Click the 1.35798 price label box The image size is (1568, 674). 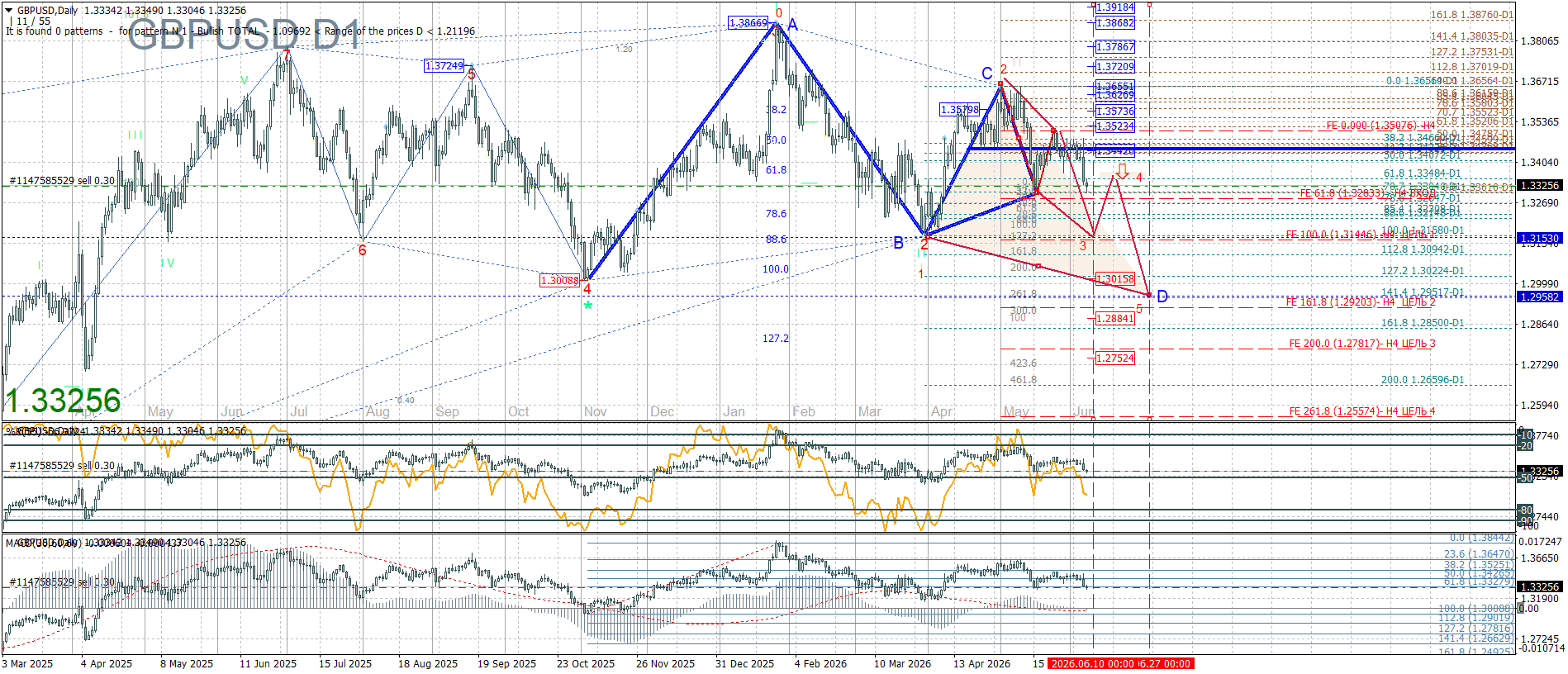tap(960, 110)
